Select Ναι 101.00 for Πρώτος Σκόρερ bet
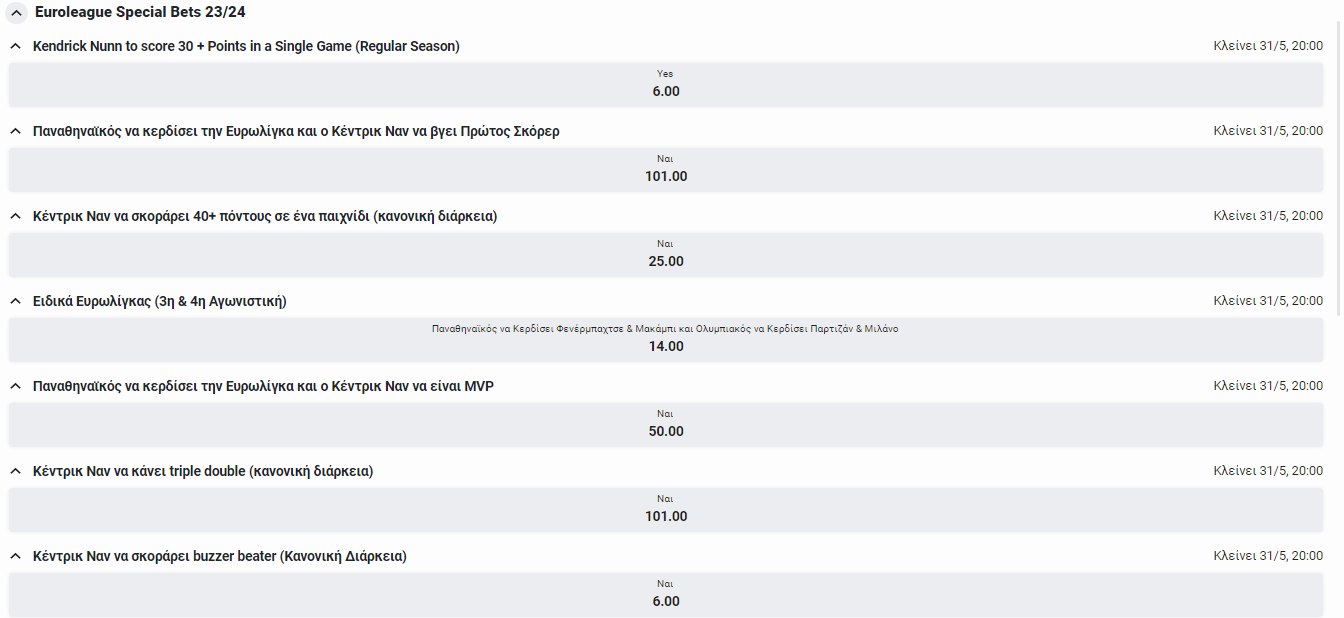The image size is (1344, 618). tap(665, 169)
